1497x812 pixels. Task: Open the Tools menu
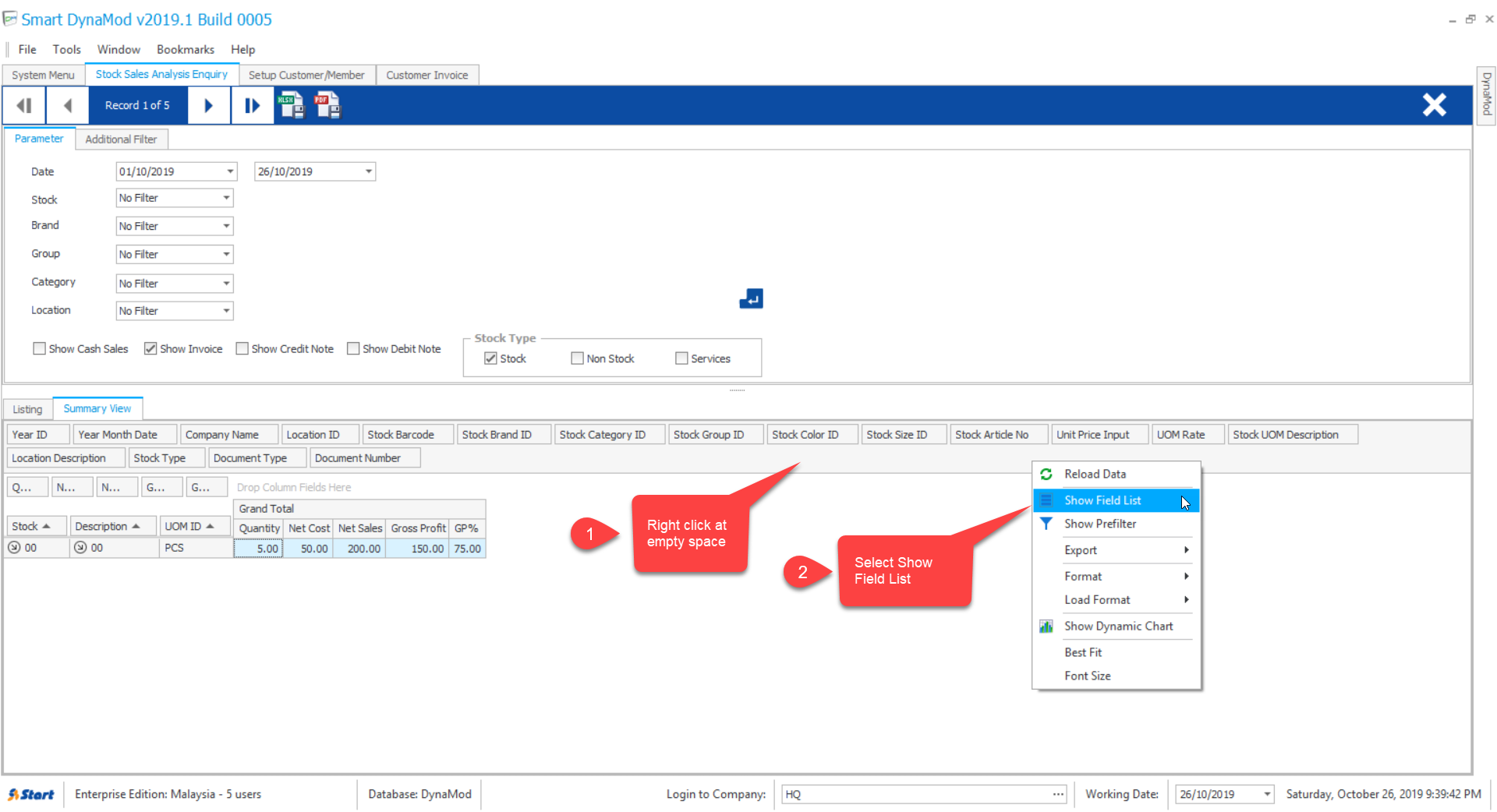click(67, 49)
